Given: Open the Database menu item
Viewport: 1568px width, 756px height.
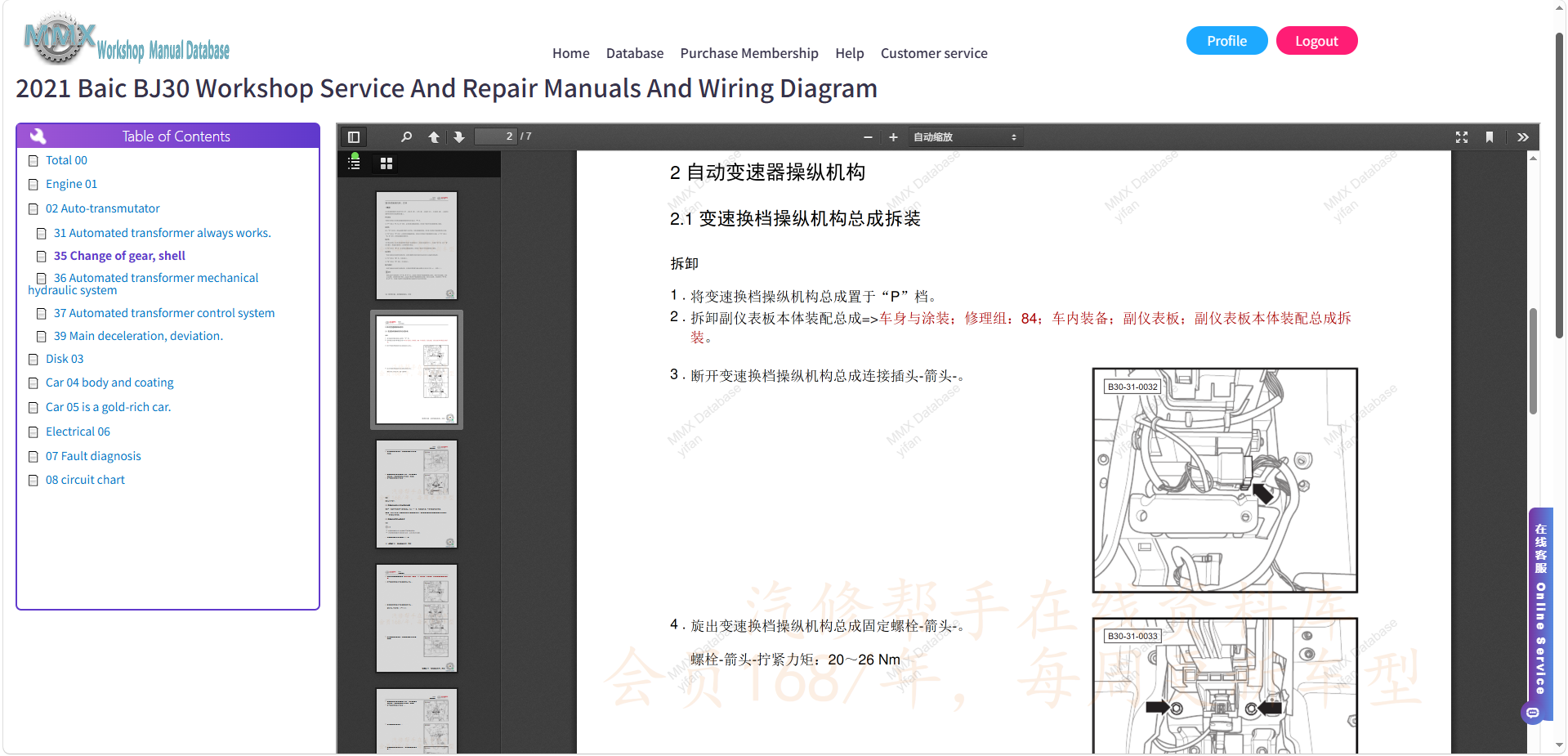Looking at the screenshot, I should [635, 53].
